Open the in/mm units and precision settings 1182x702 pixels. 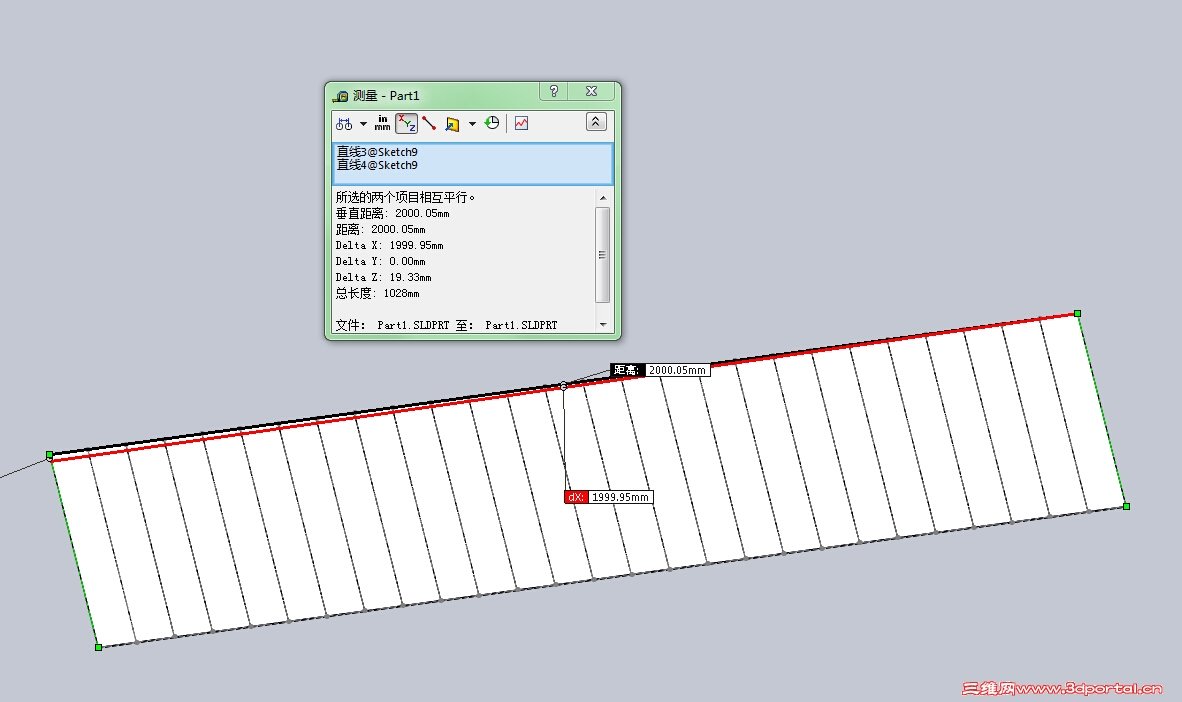point(383,123)
